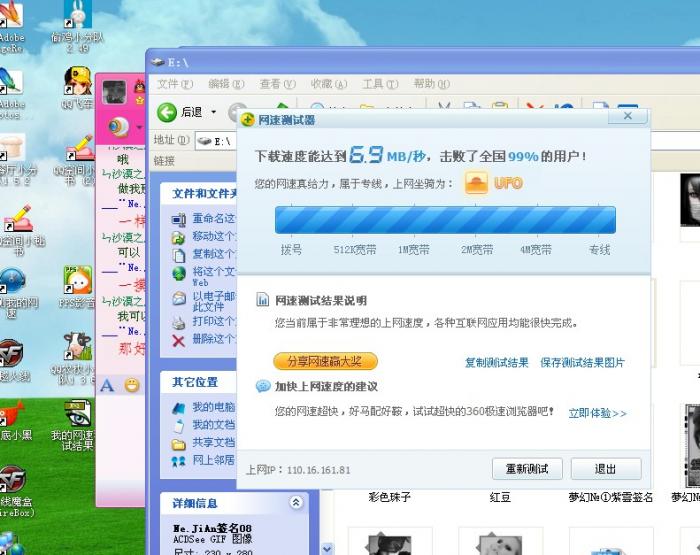
Task: Click sidebar scroll down arrow
Action: (x=327, y=549)
